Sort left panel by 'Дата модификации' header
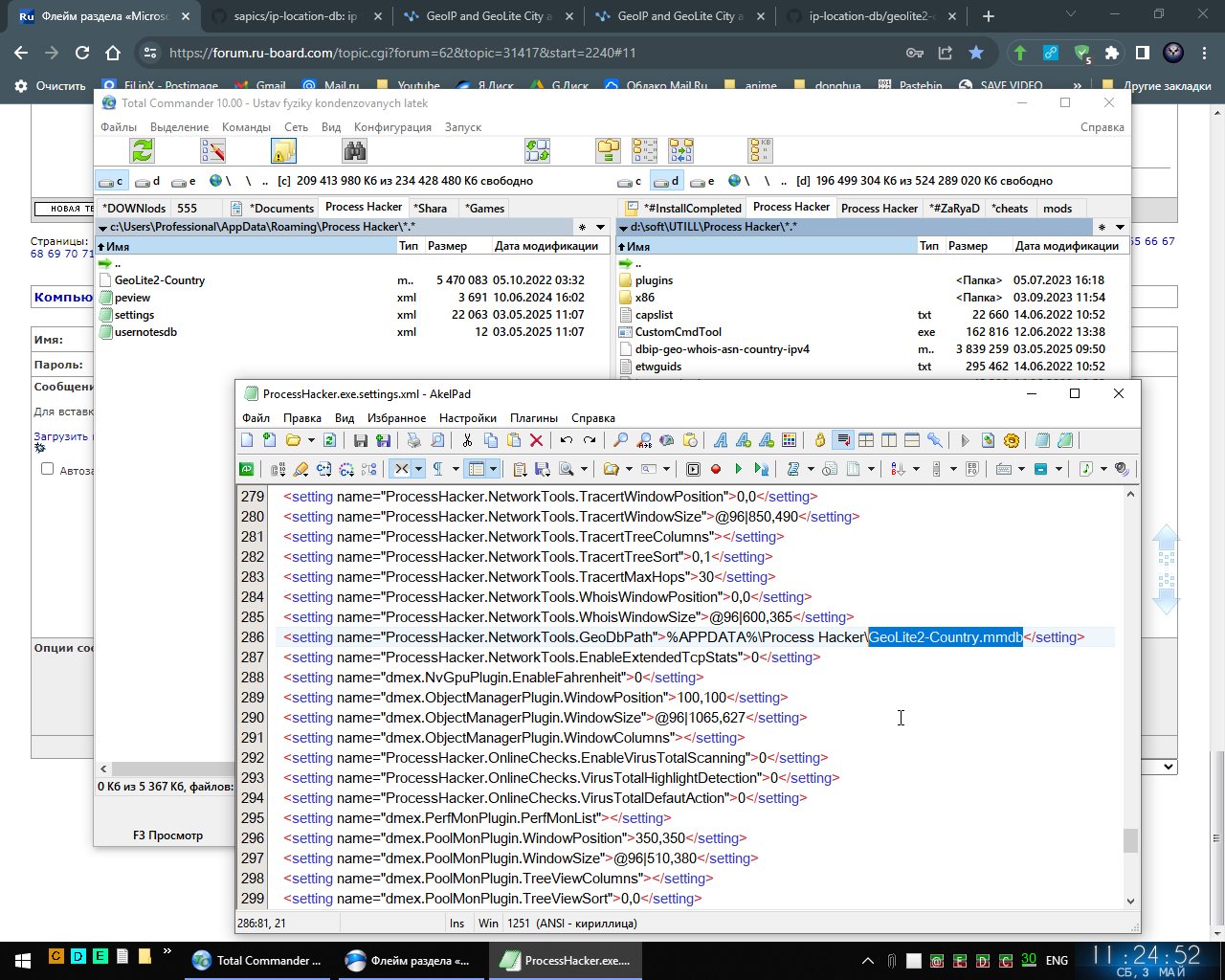1225x980 pixels. (x=546, y=246)
